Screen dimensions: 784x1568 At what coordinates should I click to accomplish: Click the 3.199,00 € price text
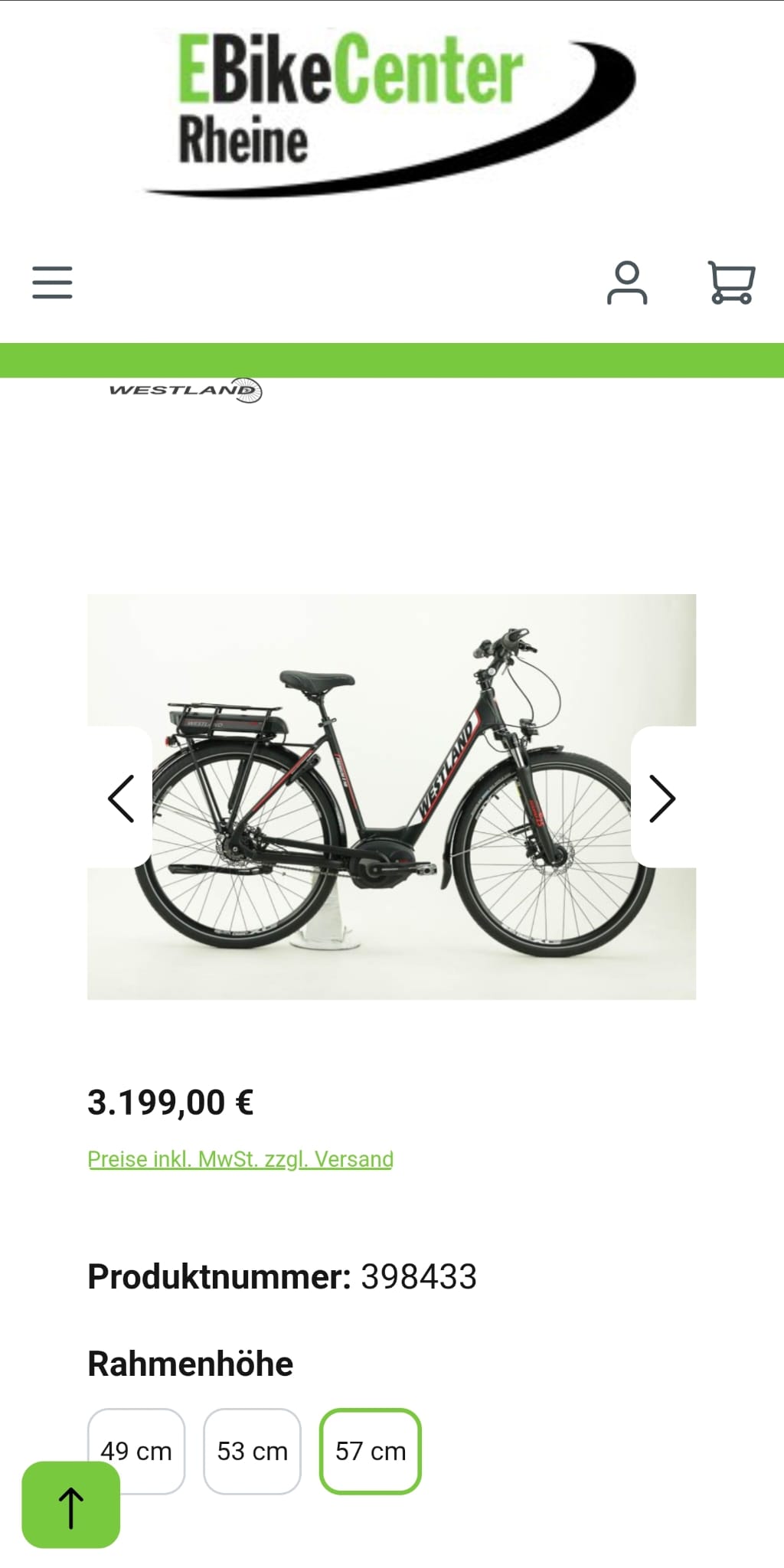point(170,1102)
